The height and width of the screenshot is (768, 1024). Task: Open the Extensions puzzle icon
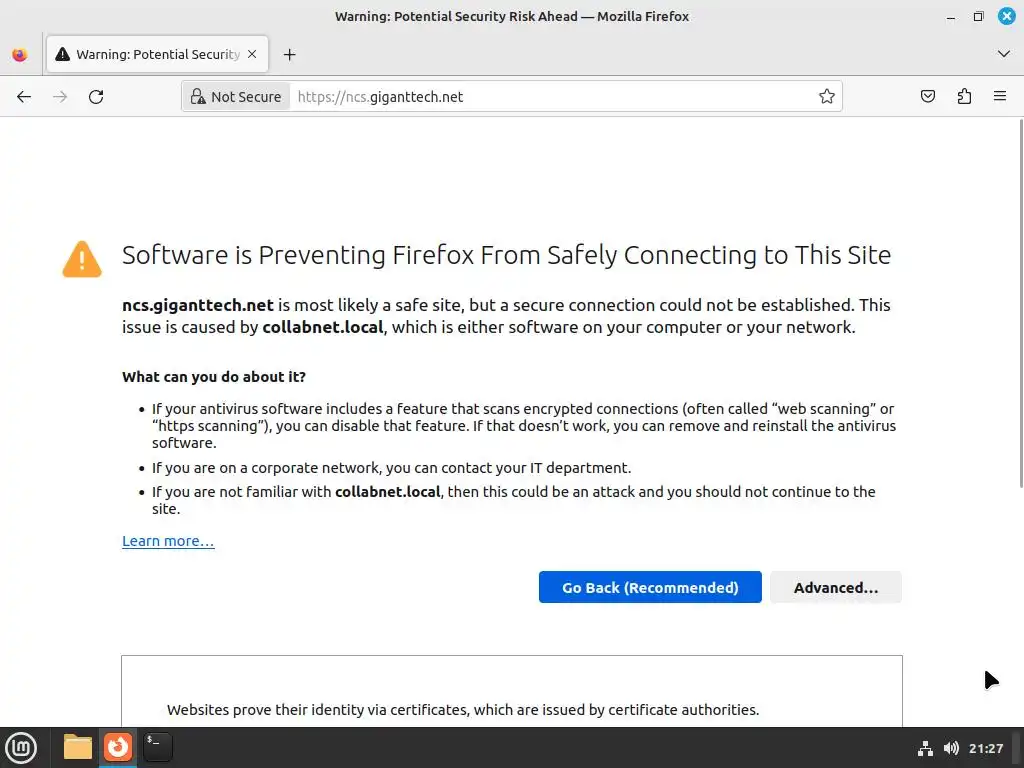pyautogui.click(x=964, y=97)
